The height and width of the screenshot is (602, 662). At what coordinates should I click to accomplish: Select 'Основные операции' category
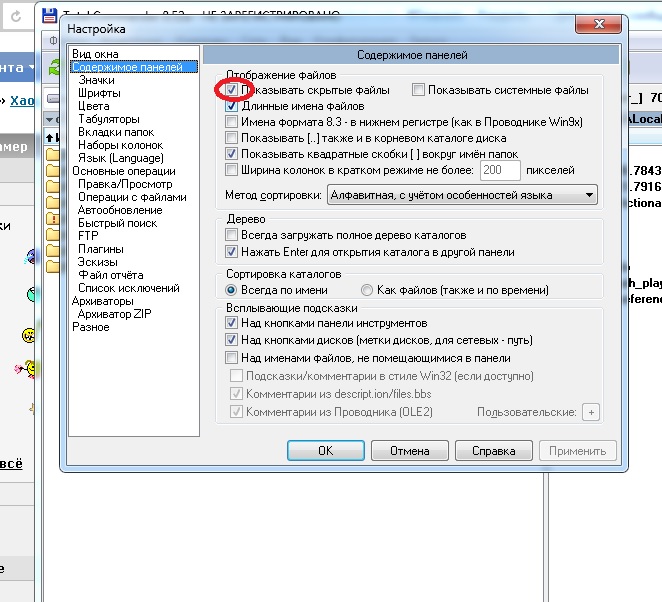click(x=124, y=171)
